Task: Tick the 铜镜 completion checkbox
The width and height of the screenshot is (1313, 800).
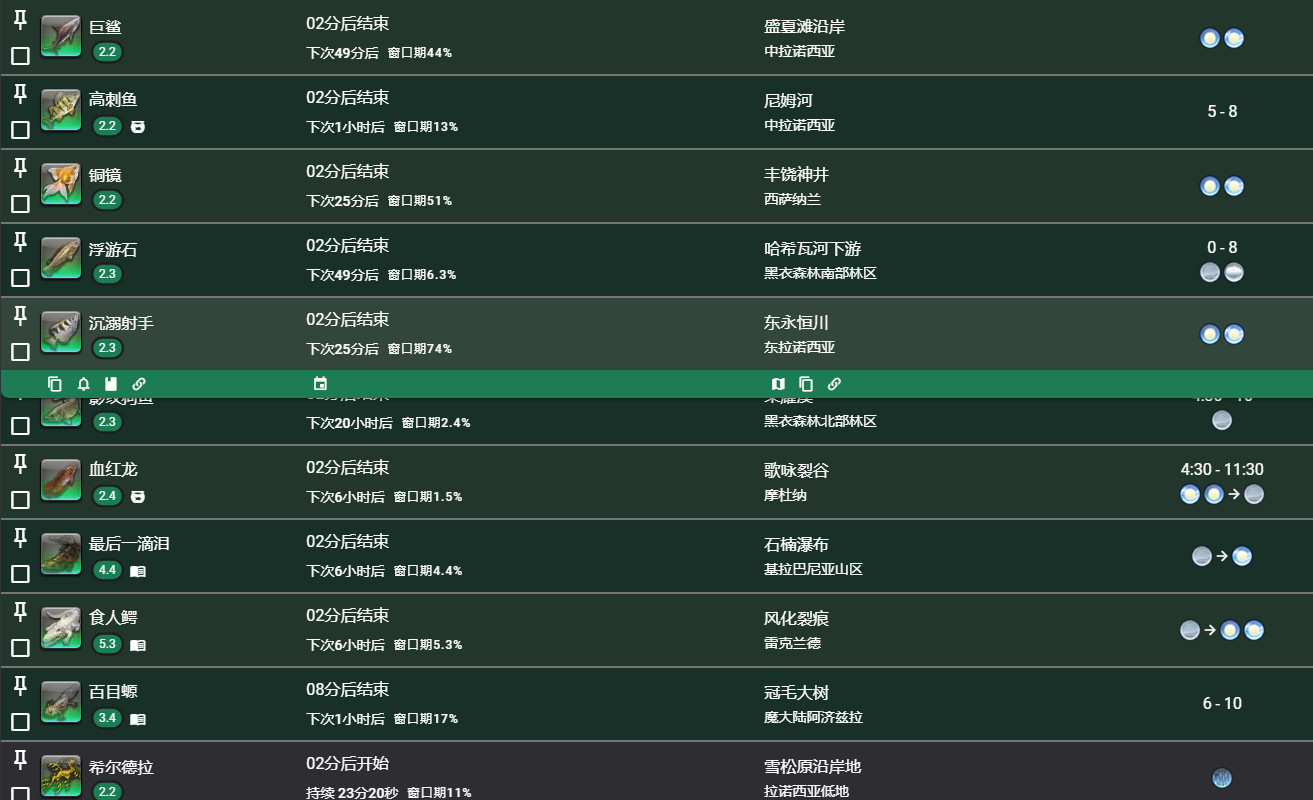Action: click(20, 204)
